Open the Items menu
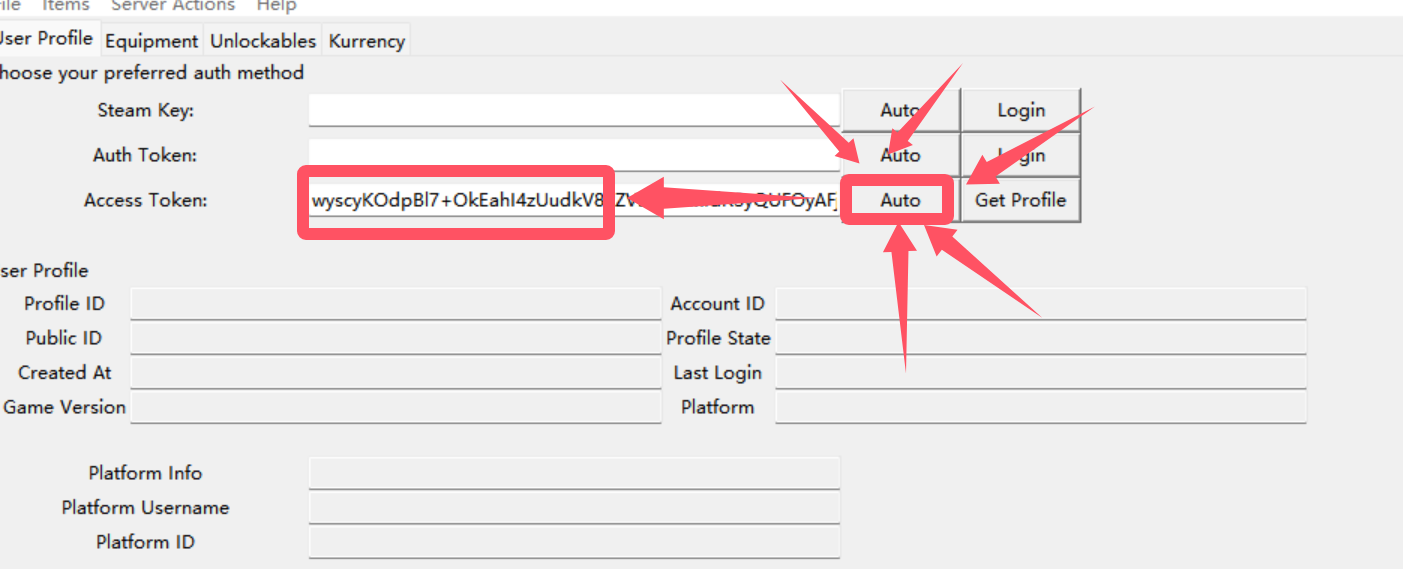Image resolution: width=1403 pixels, height=569 pixels. tap(66, 6)
